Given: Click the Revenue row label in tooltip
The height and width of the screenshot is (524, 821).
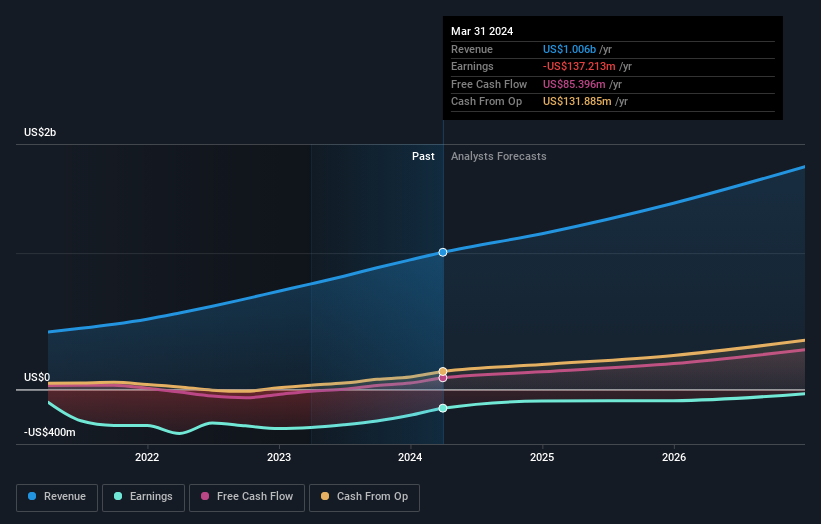Looking at the screenshot, I should (x=472, y=49).
